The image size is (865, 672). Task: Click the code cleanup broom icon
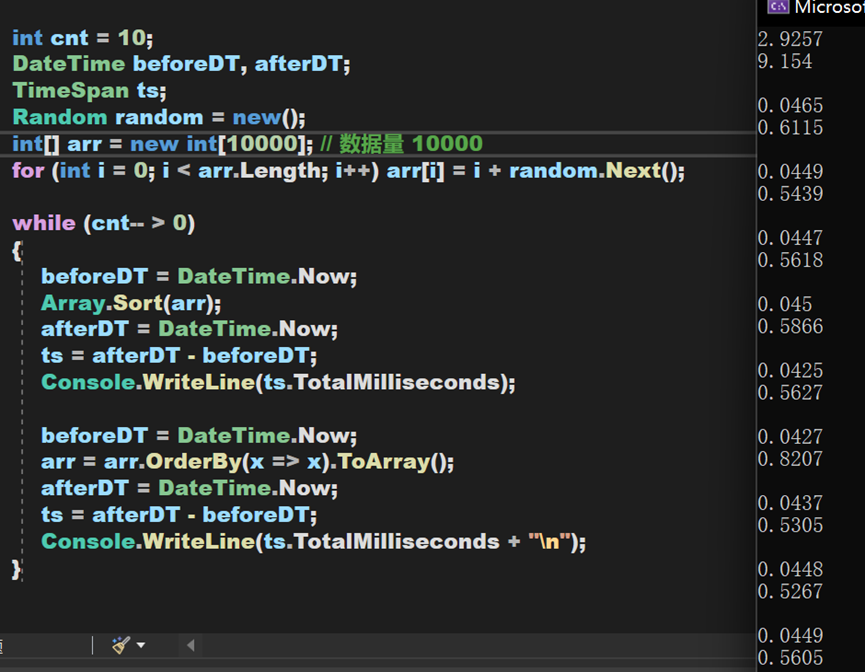[121, 644]
